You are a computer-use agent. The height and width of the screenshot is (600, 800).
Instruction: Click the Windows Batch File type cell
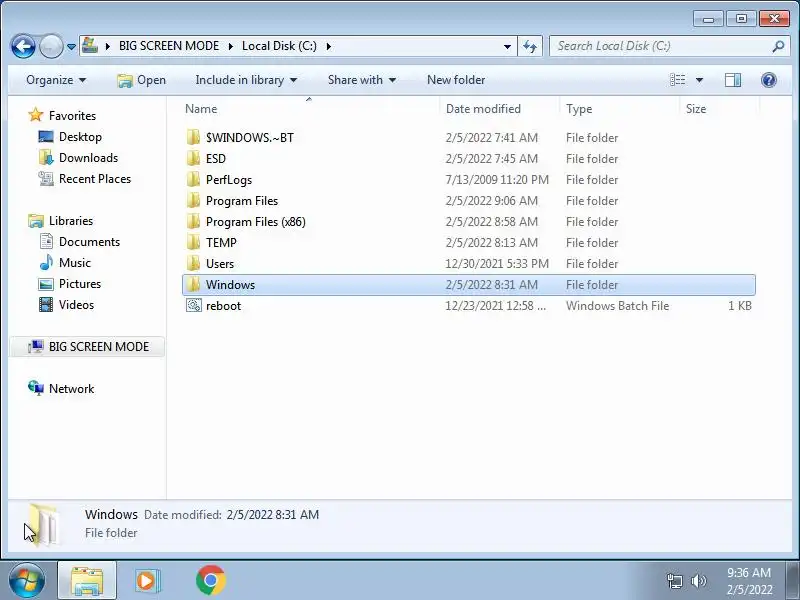tap(617, 306)
